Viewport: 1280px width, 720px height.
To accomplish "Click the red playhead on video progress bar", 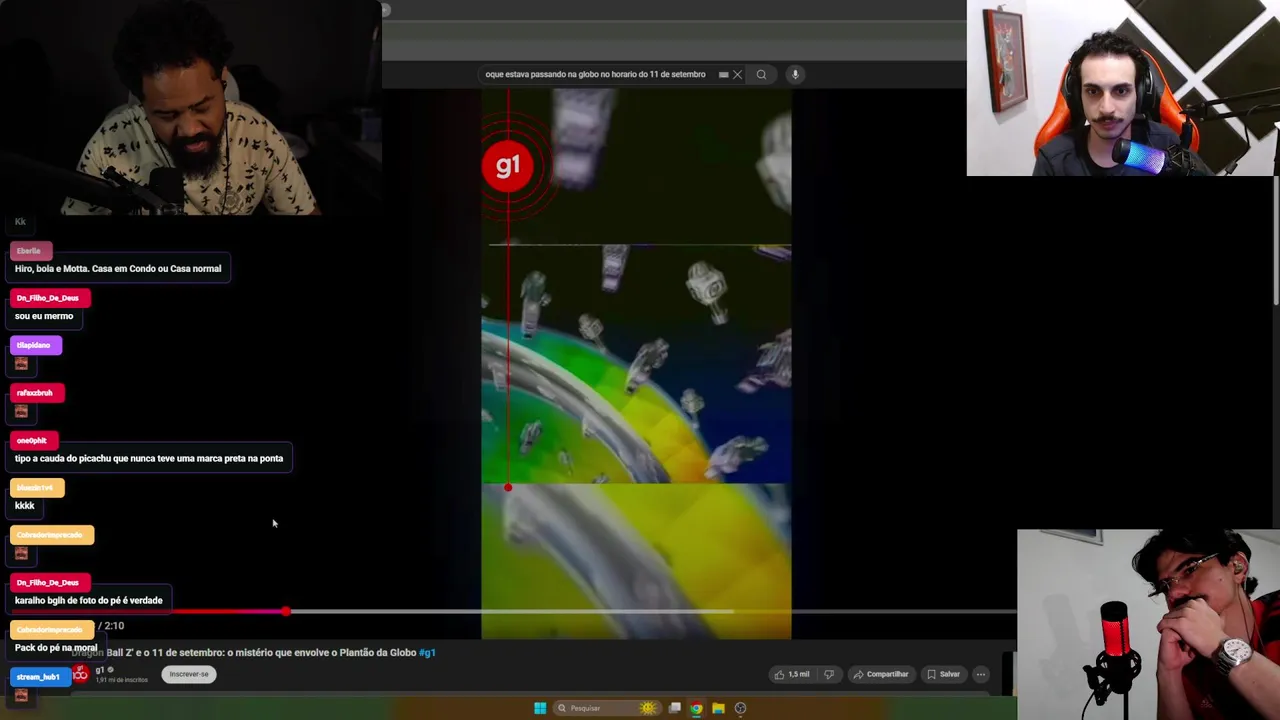I will 286,611.
